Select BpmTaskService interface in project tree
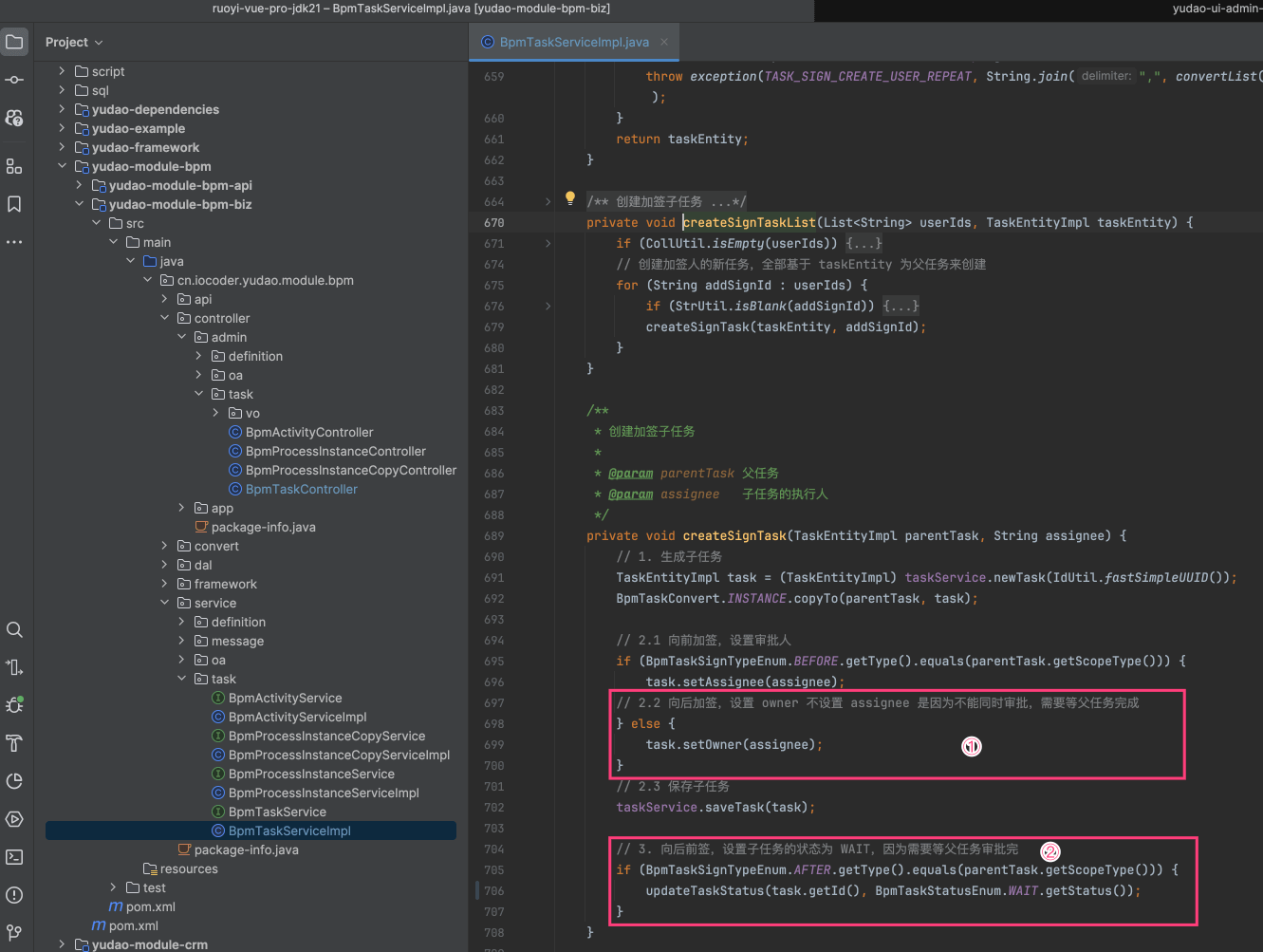The width and height of the screenshot is (1263, 952). [277, 812]
